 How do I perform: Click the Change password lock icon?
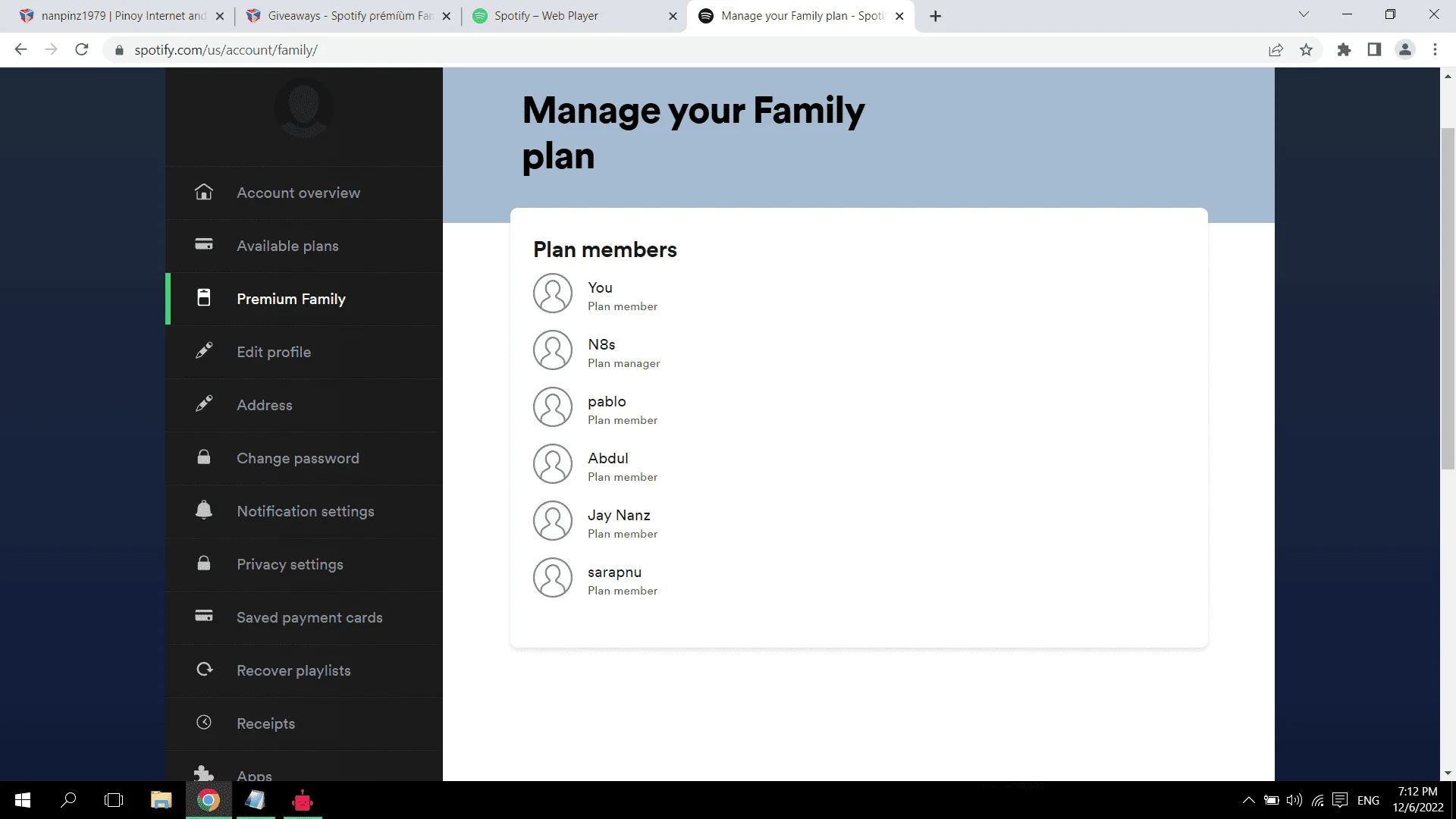click(204, 457)
